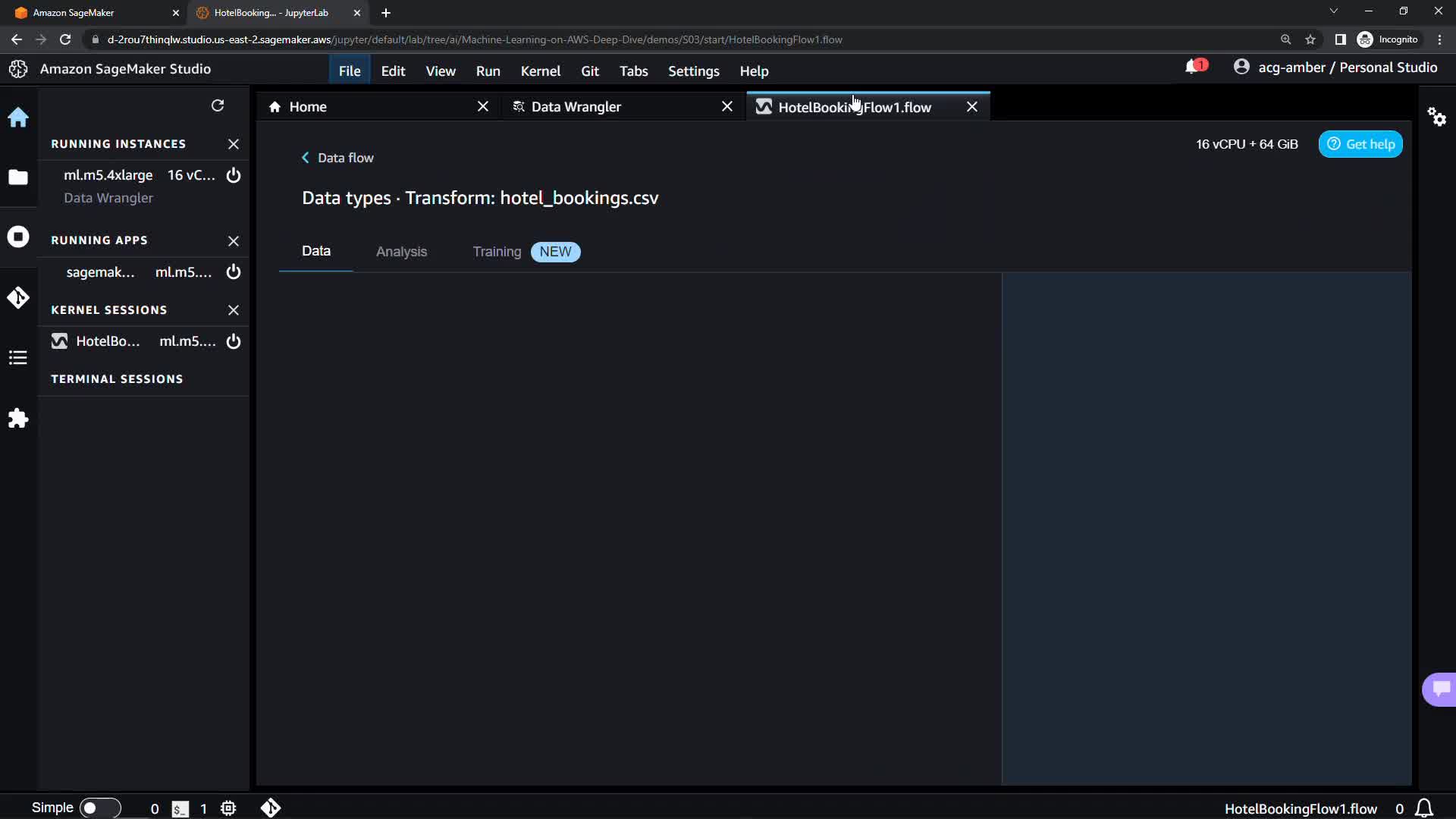Open the feedback chat bubble
Image resolution: width=1456 pixels, height=819 pixels.
point(1439,689)
